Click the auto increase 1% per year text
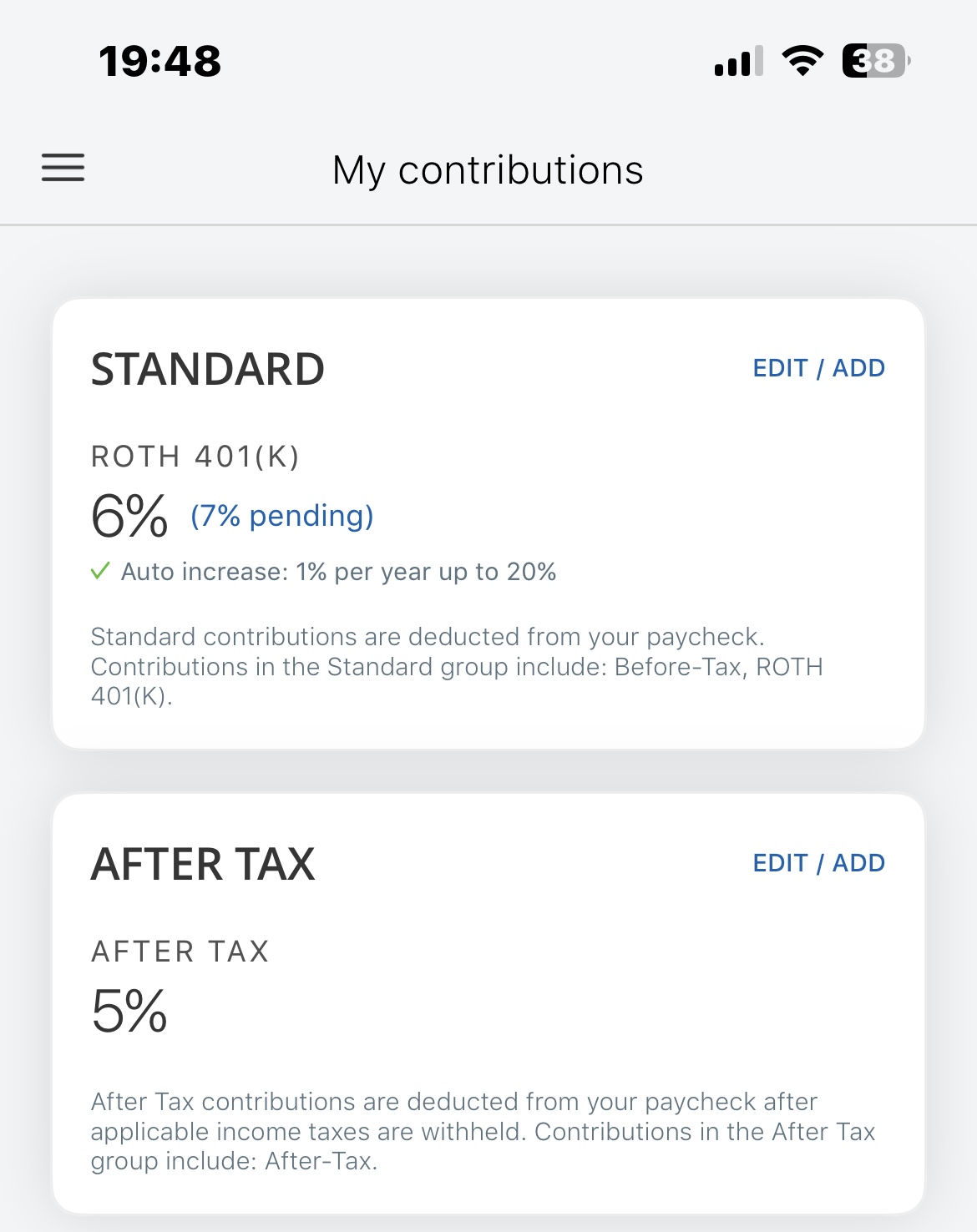This screenshot has height=1232, width=977. coord(338,572)
